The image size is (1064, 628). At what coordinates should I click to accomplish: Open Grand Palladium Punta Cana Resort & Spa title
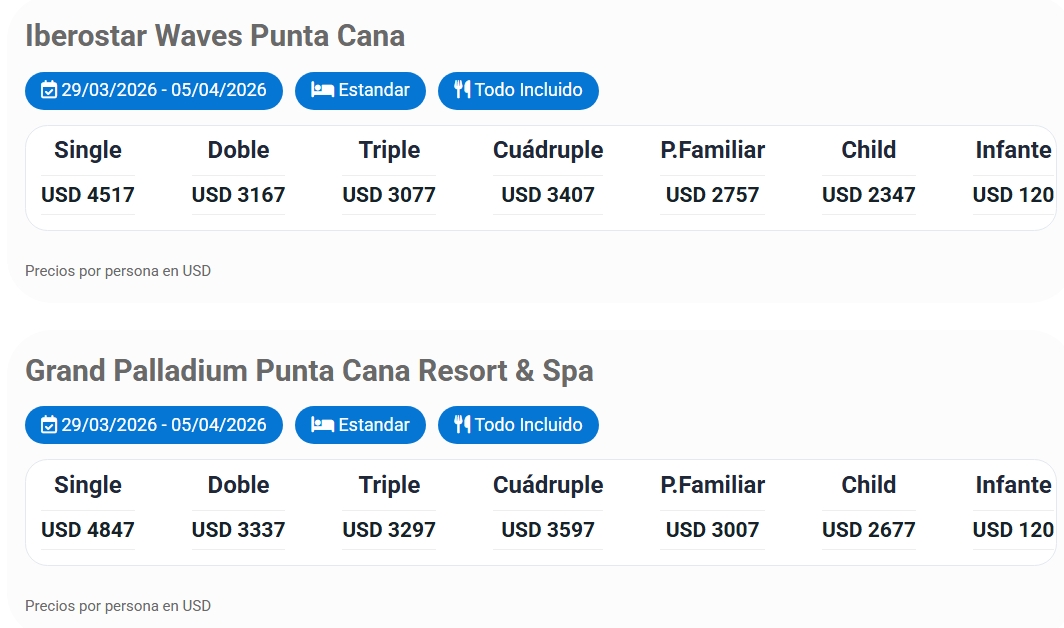309,371
